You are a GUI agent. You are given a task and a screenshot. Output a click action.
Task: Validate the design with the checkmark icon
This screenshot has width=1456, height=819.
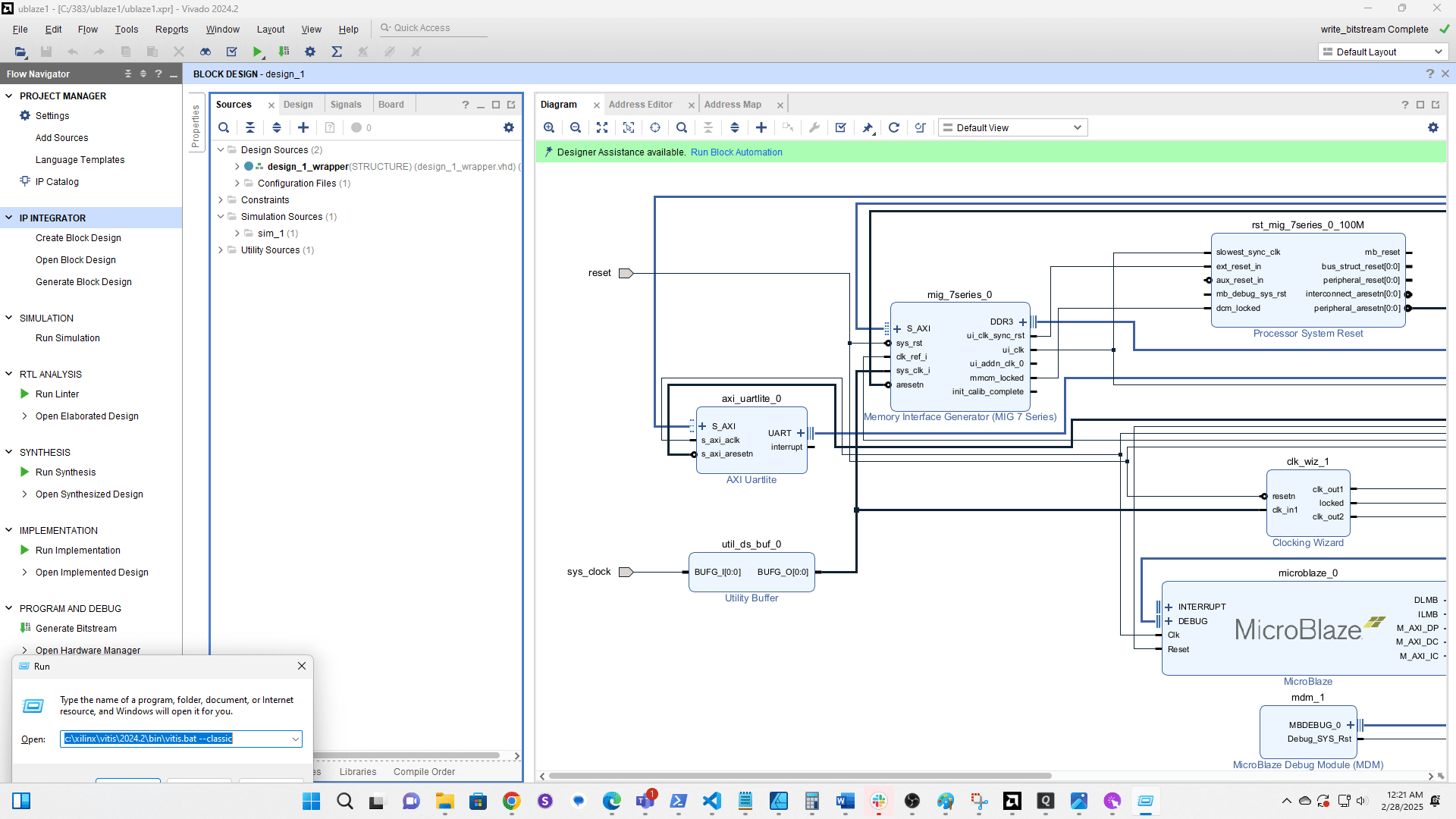point(840,127)
